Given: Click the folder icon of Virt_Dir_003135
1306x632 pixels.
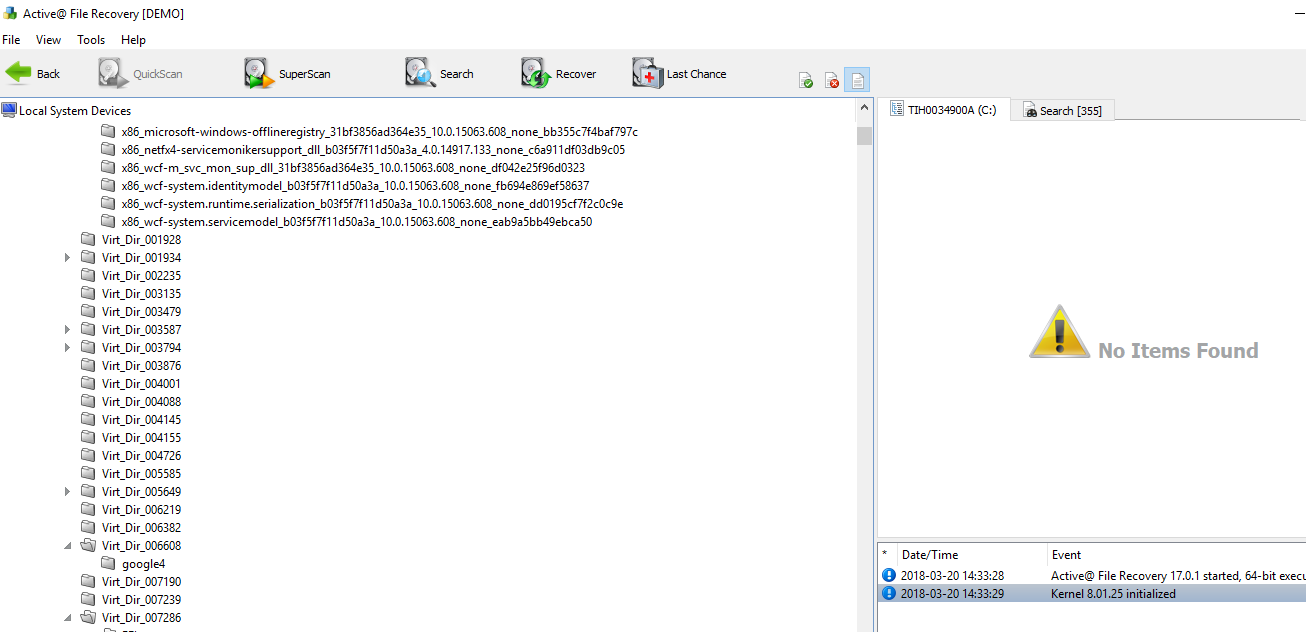Looking at the screenshot, I should [x=88, y=294].
